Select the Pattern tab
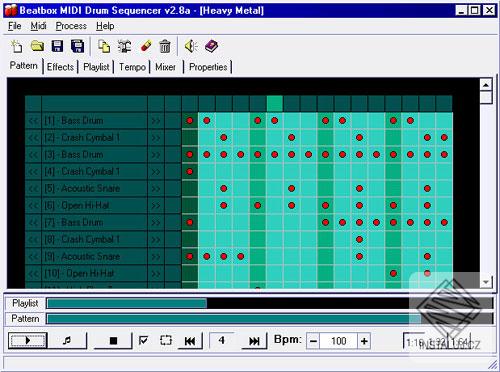Screen dimensions: 500x372 click(x=24, y=66)
